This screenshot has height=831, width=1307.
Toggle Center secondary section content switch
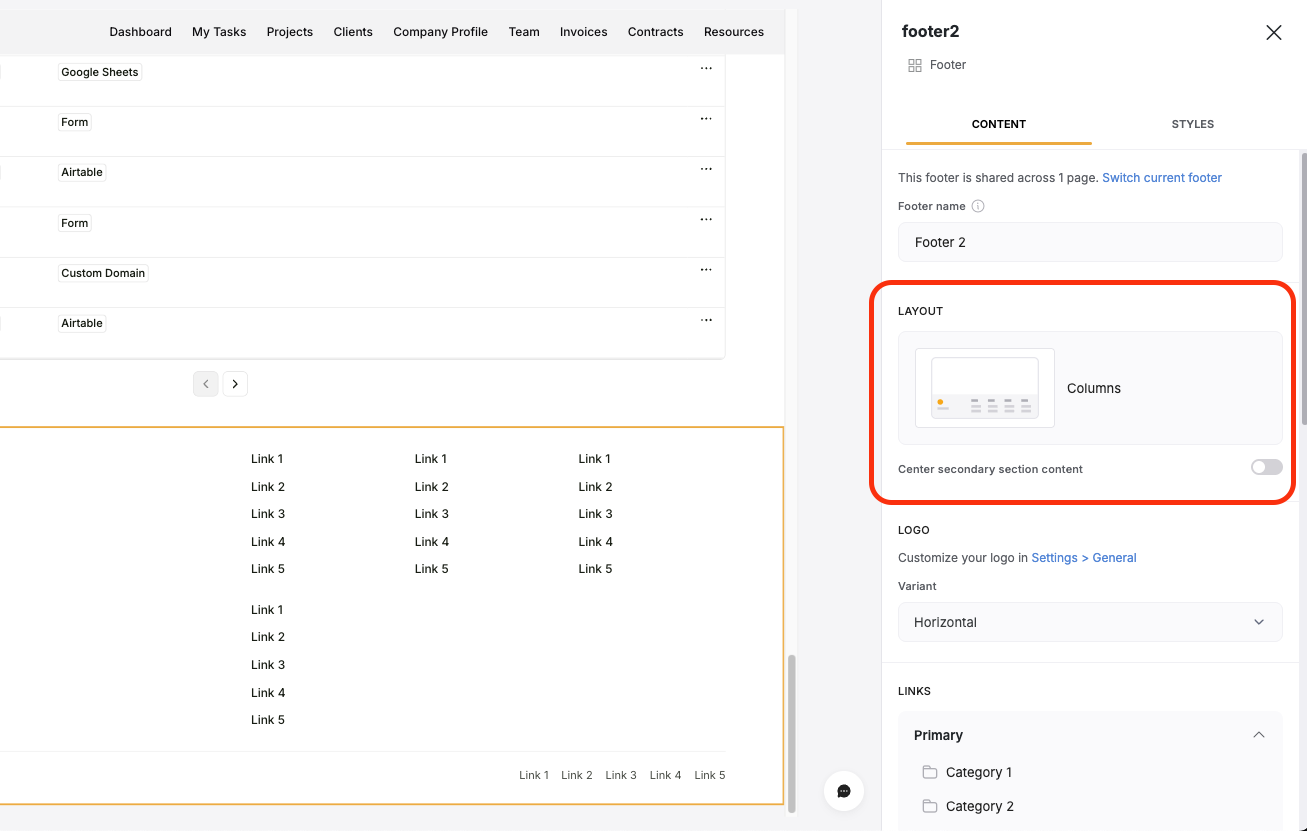pos(1266,467)
